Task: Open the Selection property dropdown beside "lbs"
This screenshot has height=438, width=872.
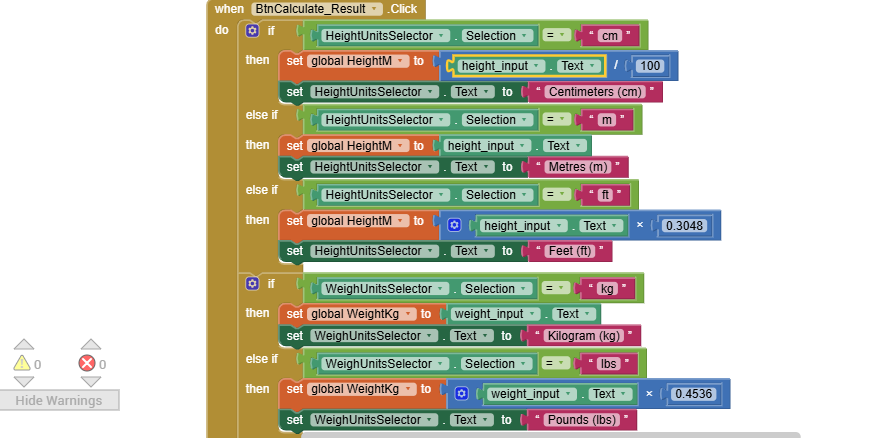Action: coord(525,364)
